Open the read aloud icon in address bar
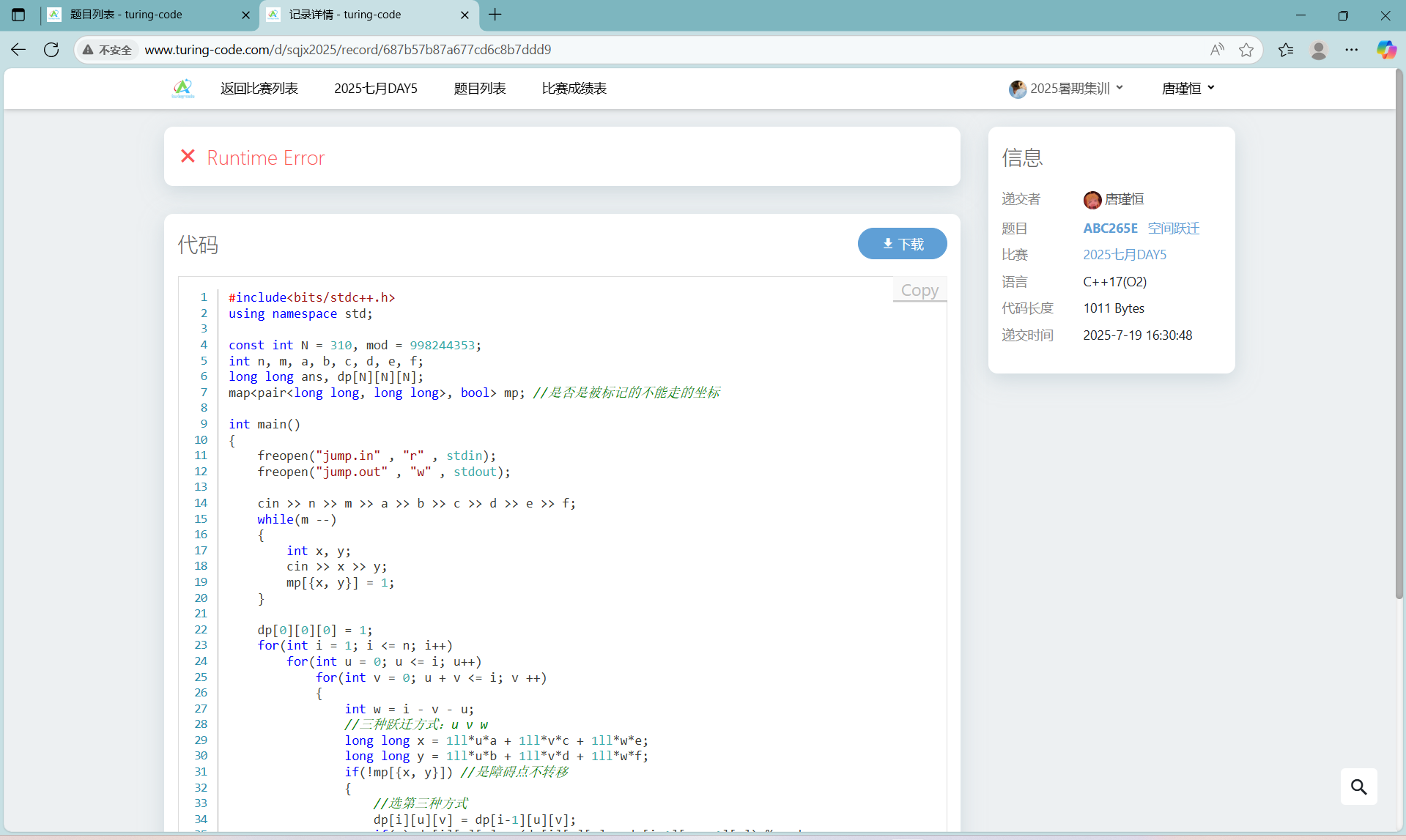The width and height of the screenshot is (1406, 840). click(1217, 50)
